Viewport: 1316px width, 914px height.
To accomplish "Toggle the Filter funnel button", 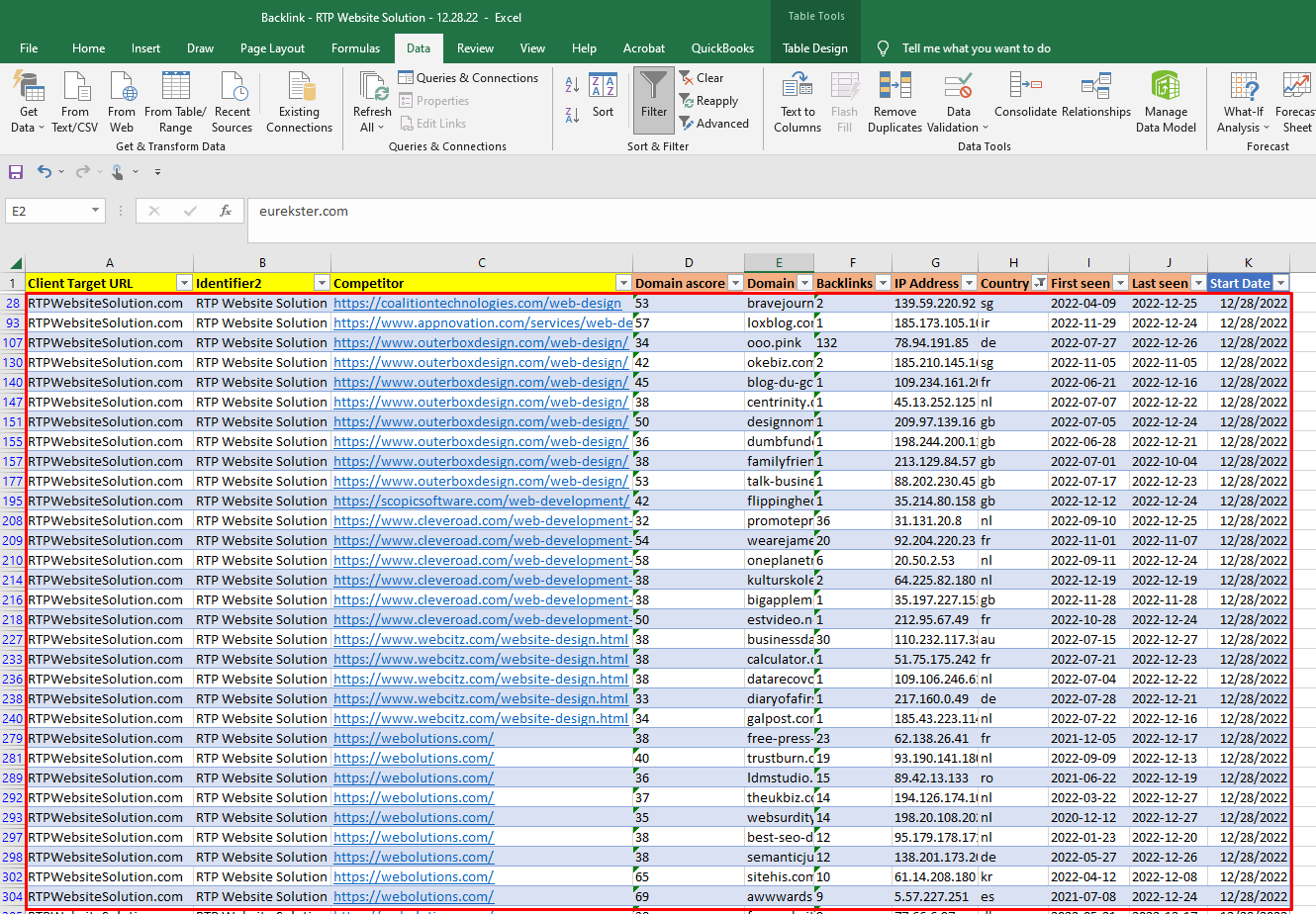I will click(654, 100).
